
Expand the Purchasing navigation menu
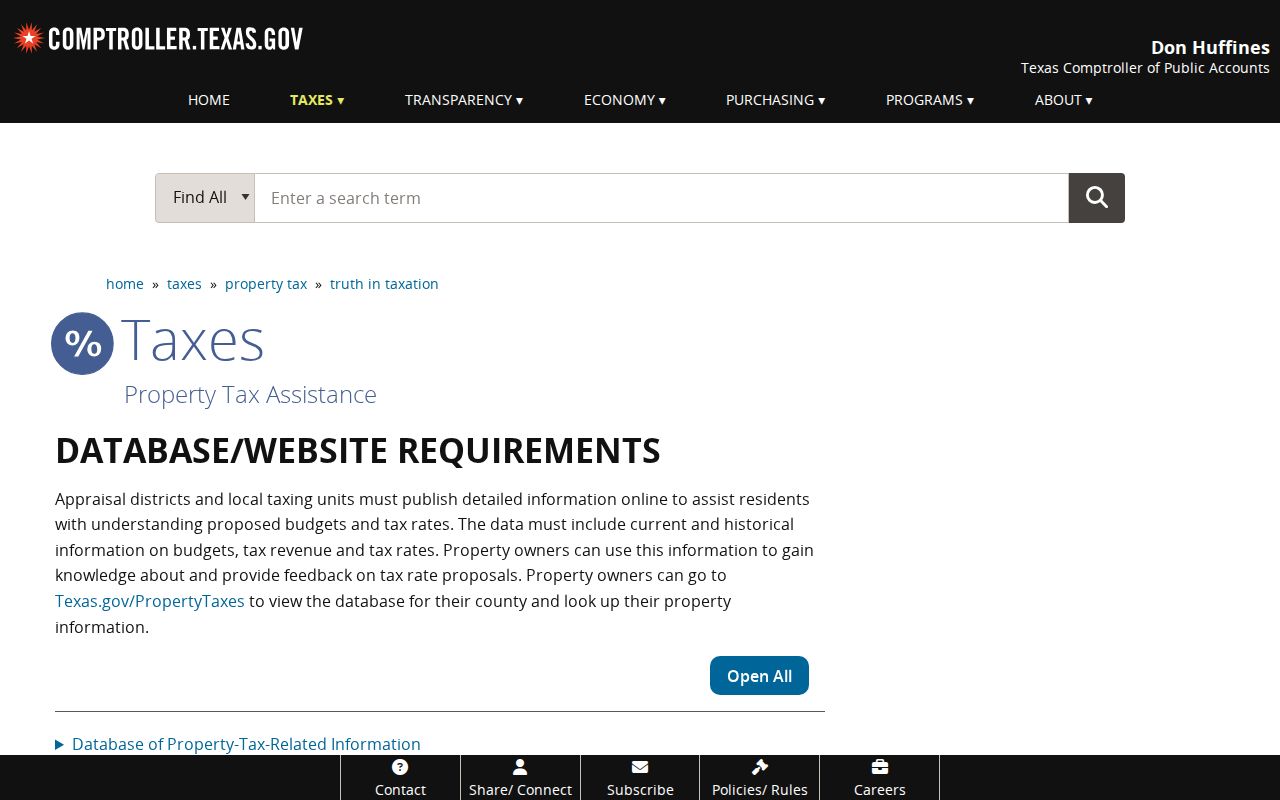776,100
